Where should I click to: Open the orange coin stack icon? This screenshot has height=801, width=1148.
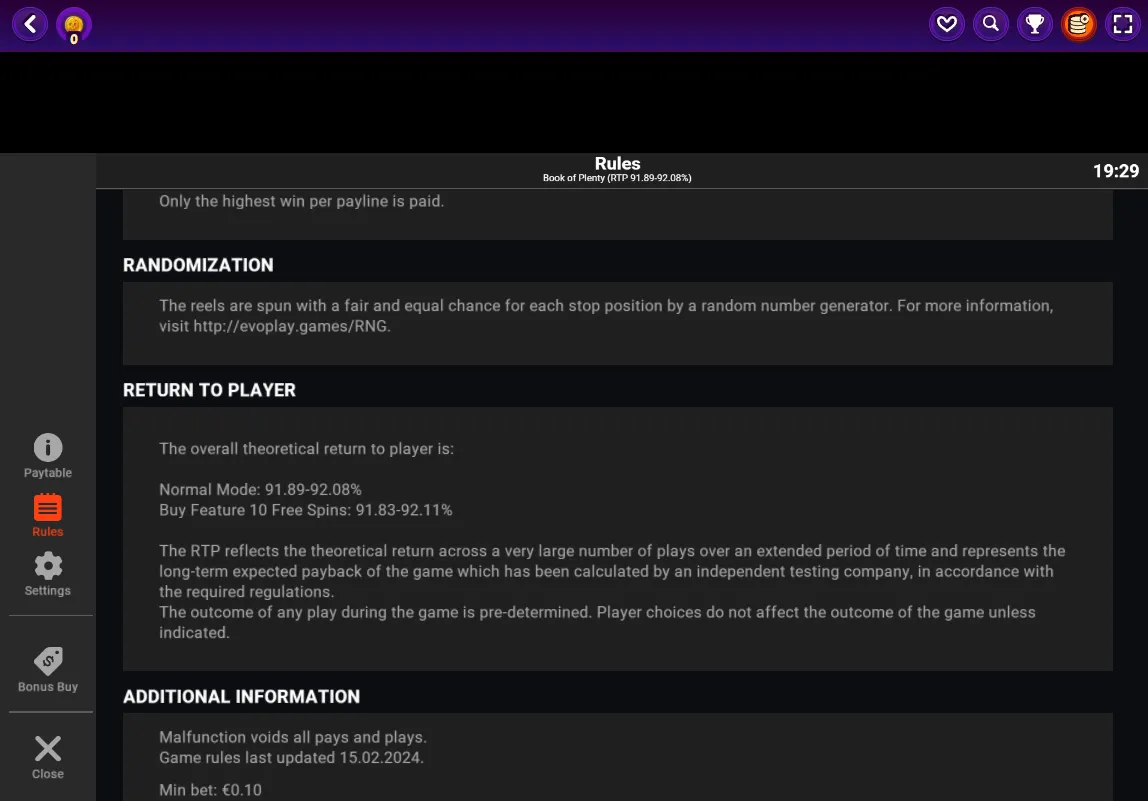coord(1078,24)
